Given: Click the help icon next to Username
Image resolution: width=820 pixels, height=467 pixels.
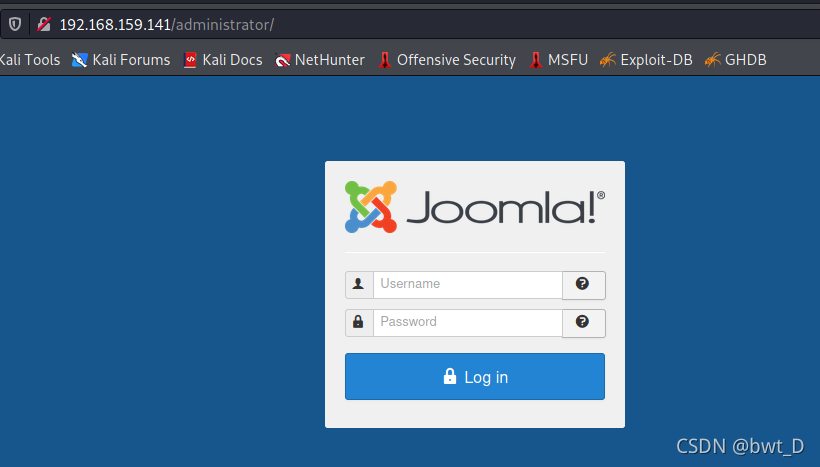Looking at the screenshot, I should coord(584,285).
